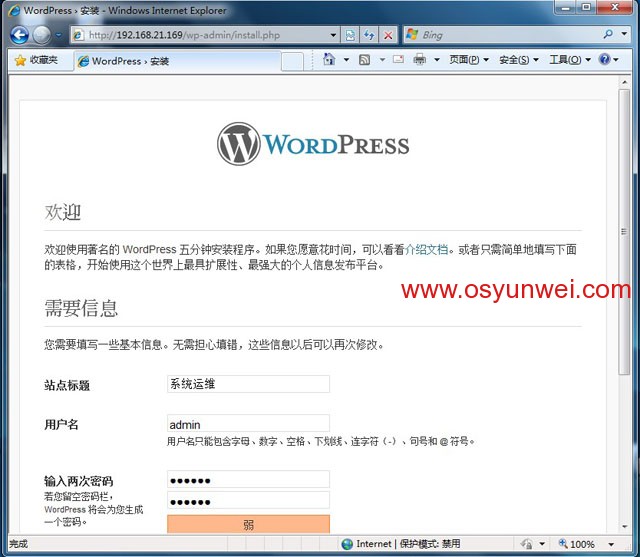Click the RSS feeds icon

coord(364,60)
